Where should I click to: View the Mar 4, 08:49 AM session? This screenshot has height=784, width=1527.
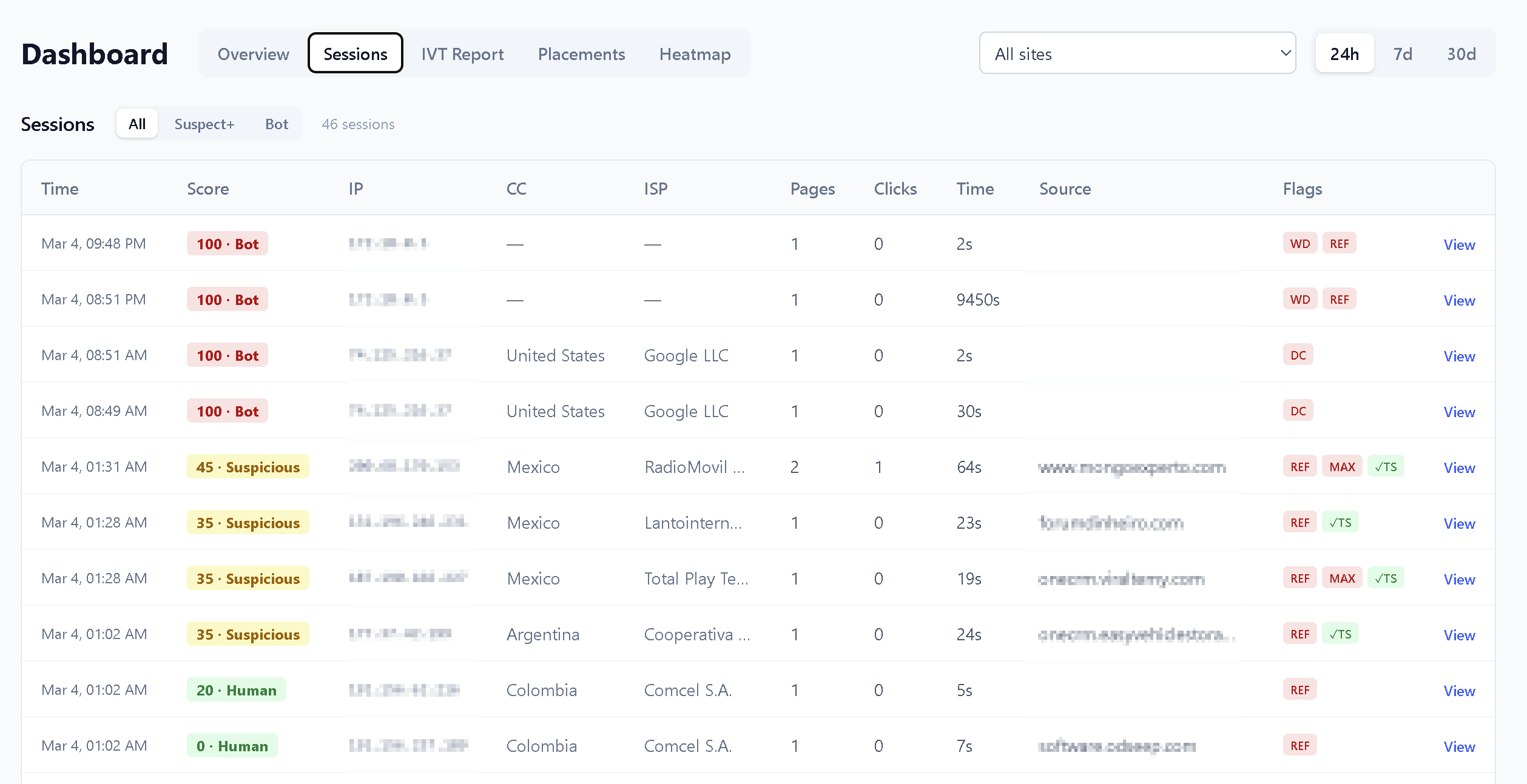pyautogui.click(x=1459, y=412)
